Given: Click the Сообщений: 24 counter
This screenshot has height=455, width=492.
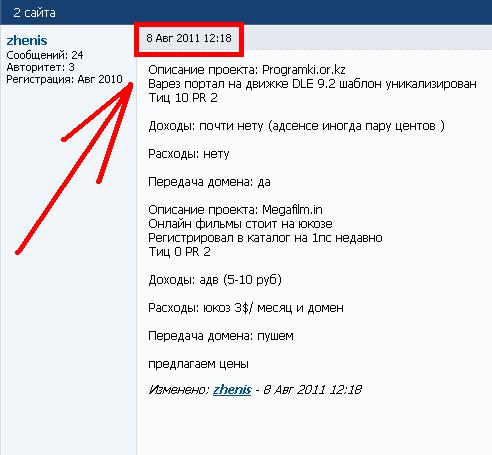Looking at the screenshot, I should pos(45,55).
